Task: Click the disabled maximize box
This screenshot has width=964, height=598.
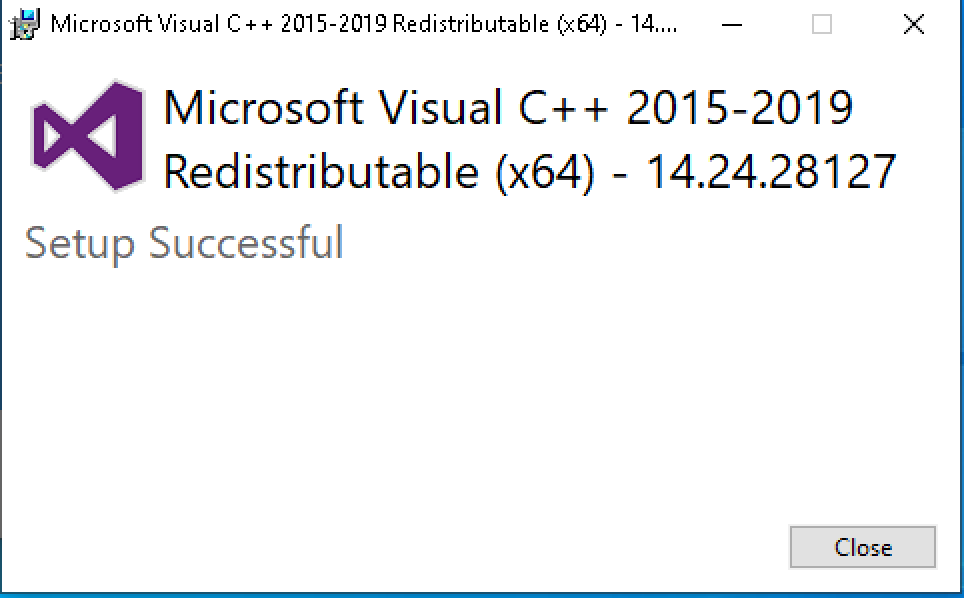Action: [822, 25]
